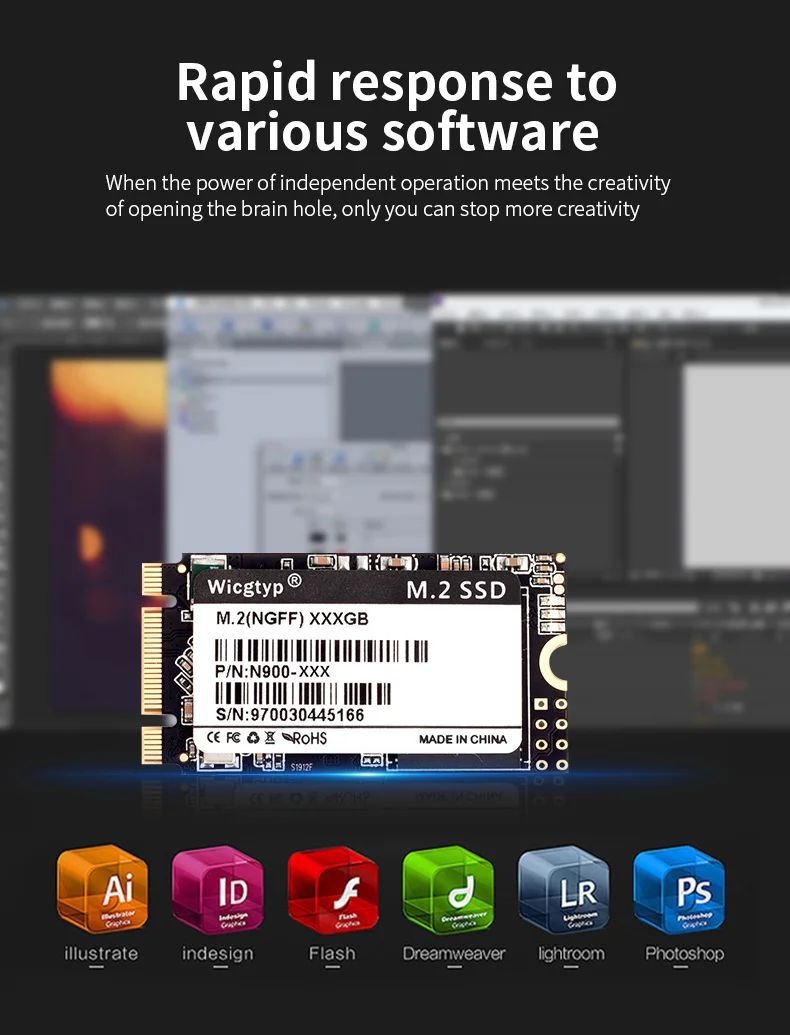
Task: Click the "M.2 SSD" text on the label
Action: click(x=456, y=590)
